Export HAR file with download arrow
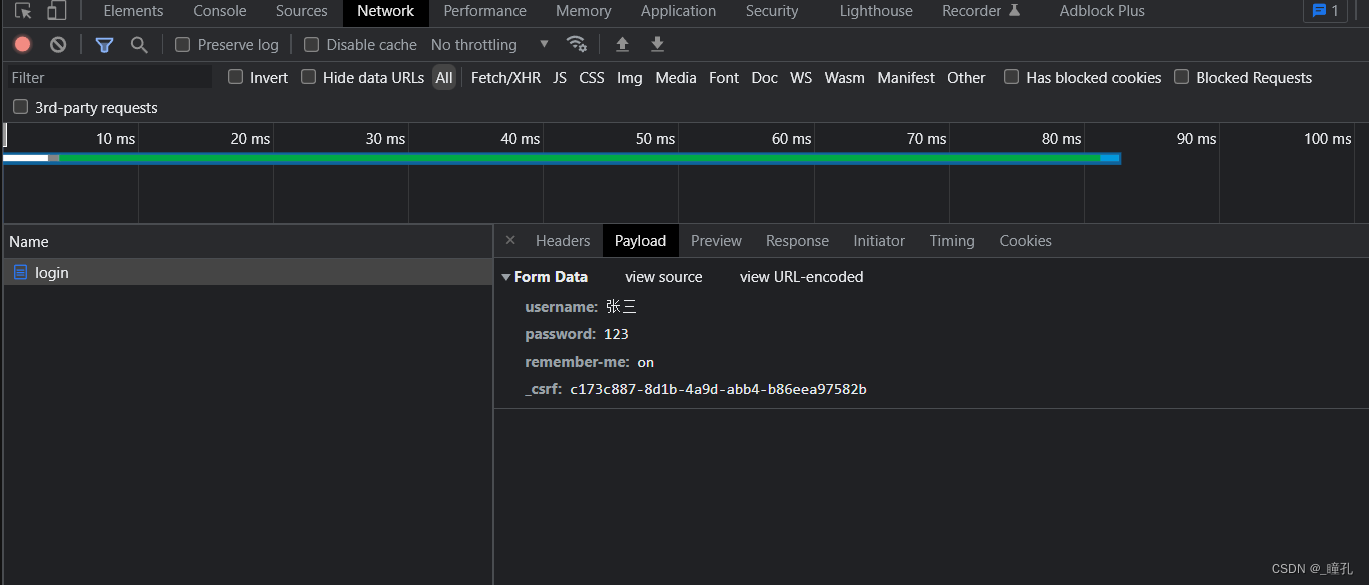 coord(657,44)
